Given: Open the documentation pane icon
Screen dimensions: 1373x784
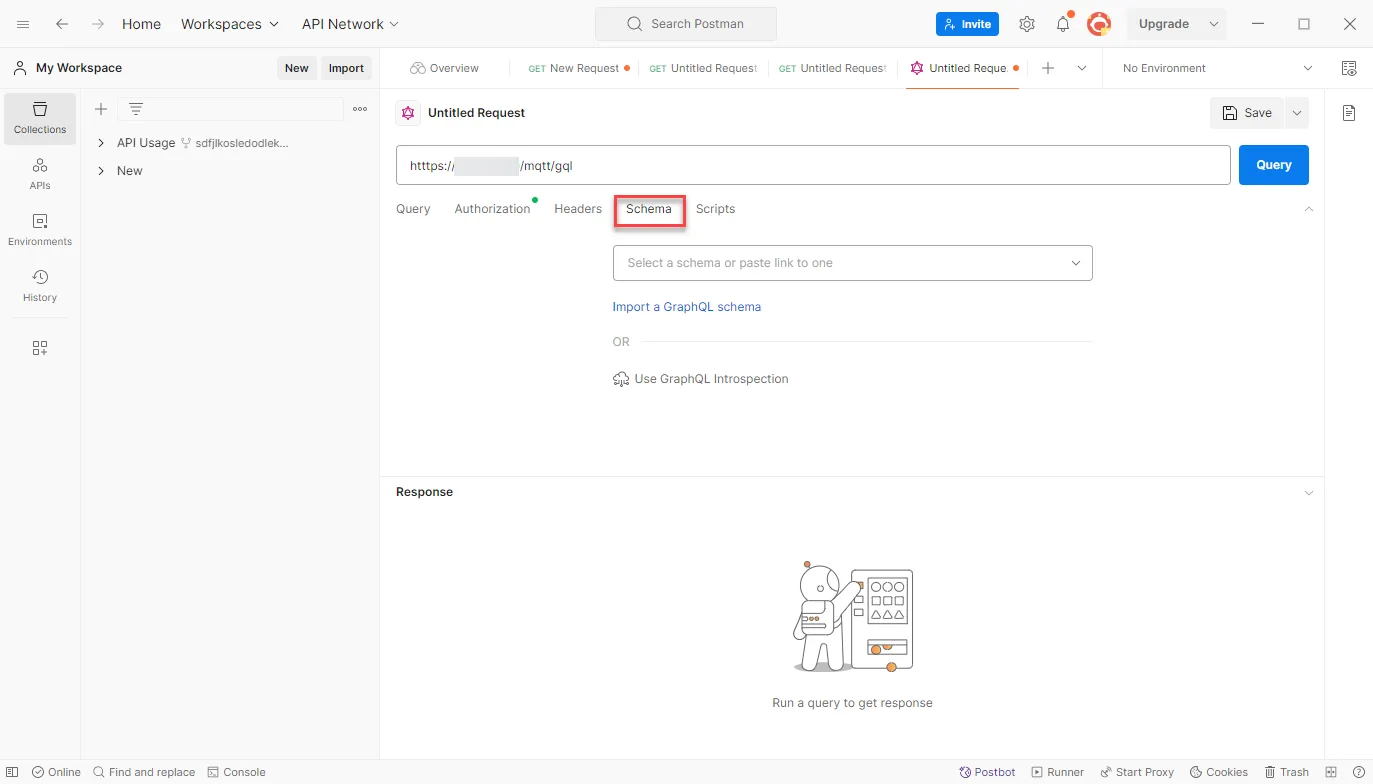Looking at the screenshot, I should [1349, 113].
